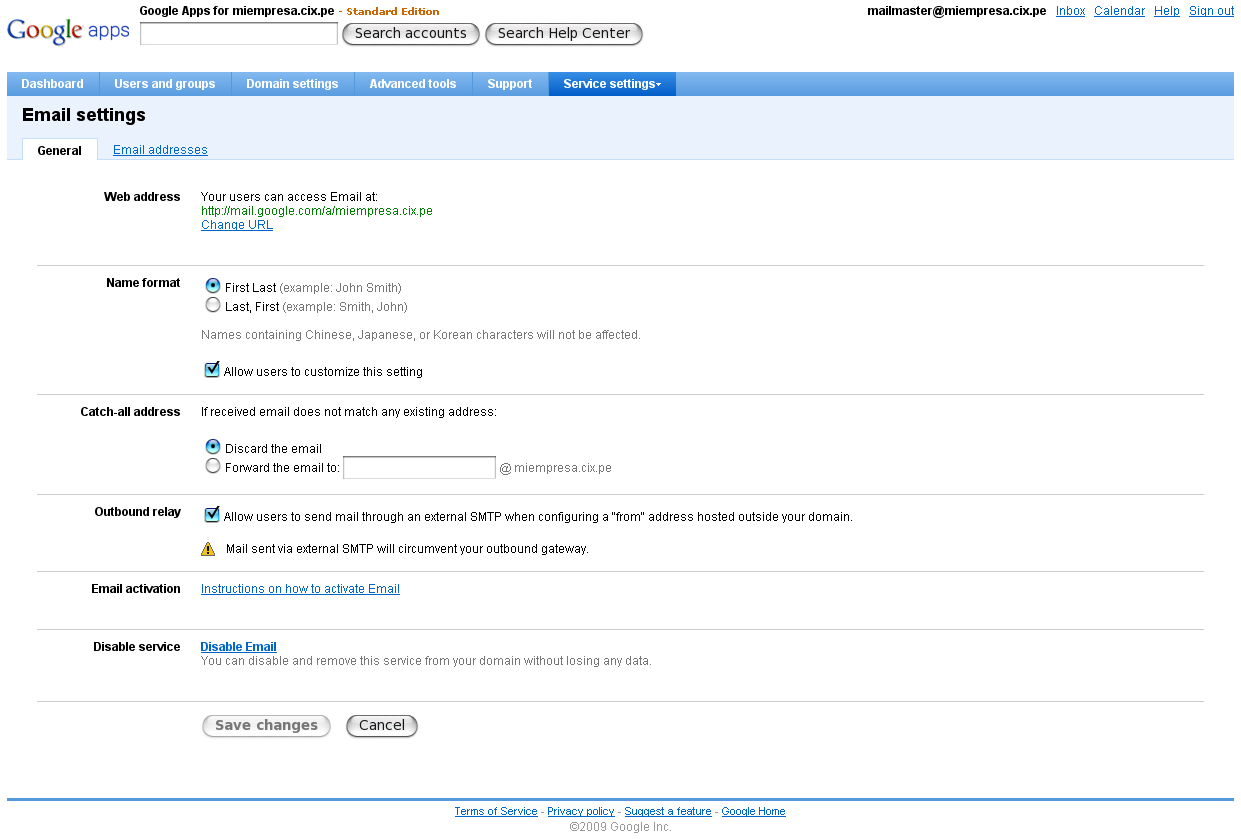Image resolution: width=1241 pixels, height=839 pixels.
Task: Open the Users and groups tab
Action: [165, 84]
